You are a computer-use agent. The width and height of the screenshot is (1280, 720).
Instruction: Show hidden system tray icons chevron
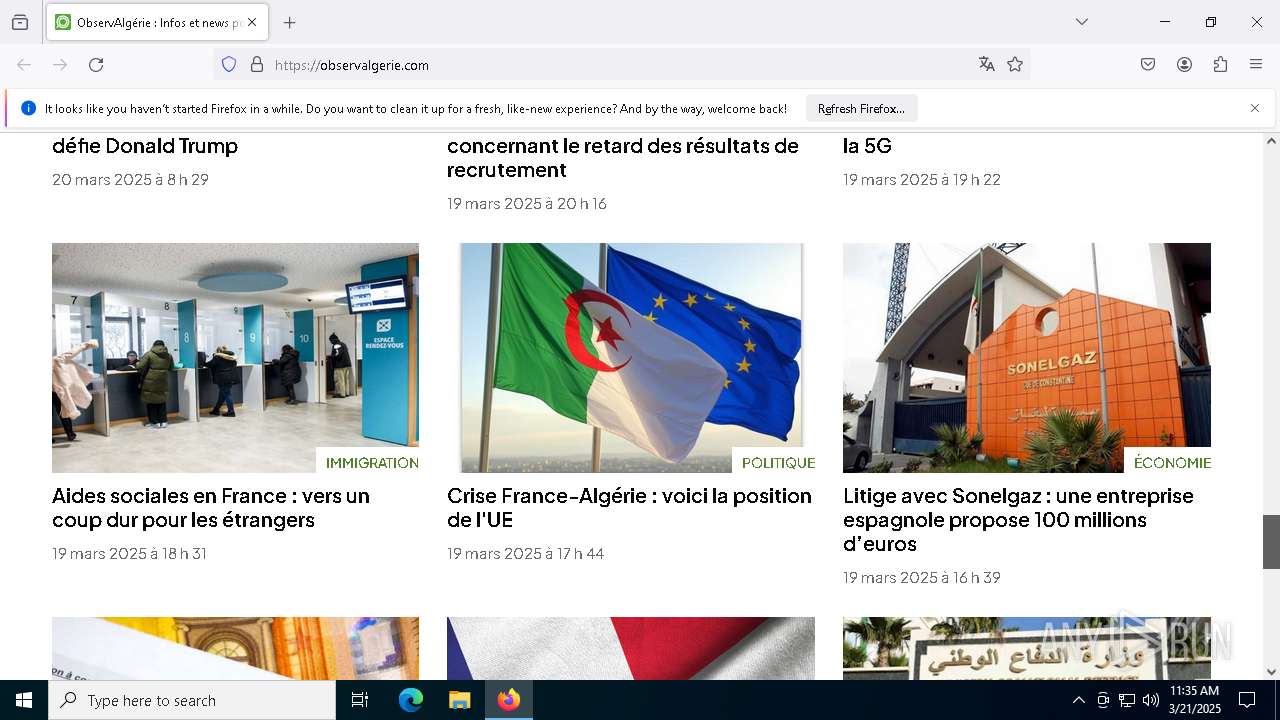(1078, 700)
